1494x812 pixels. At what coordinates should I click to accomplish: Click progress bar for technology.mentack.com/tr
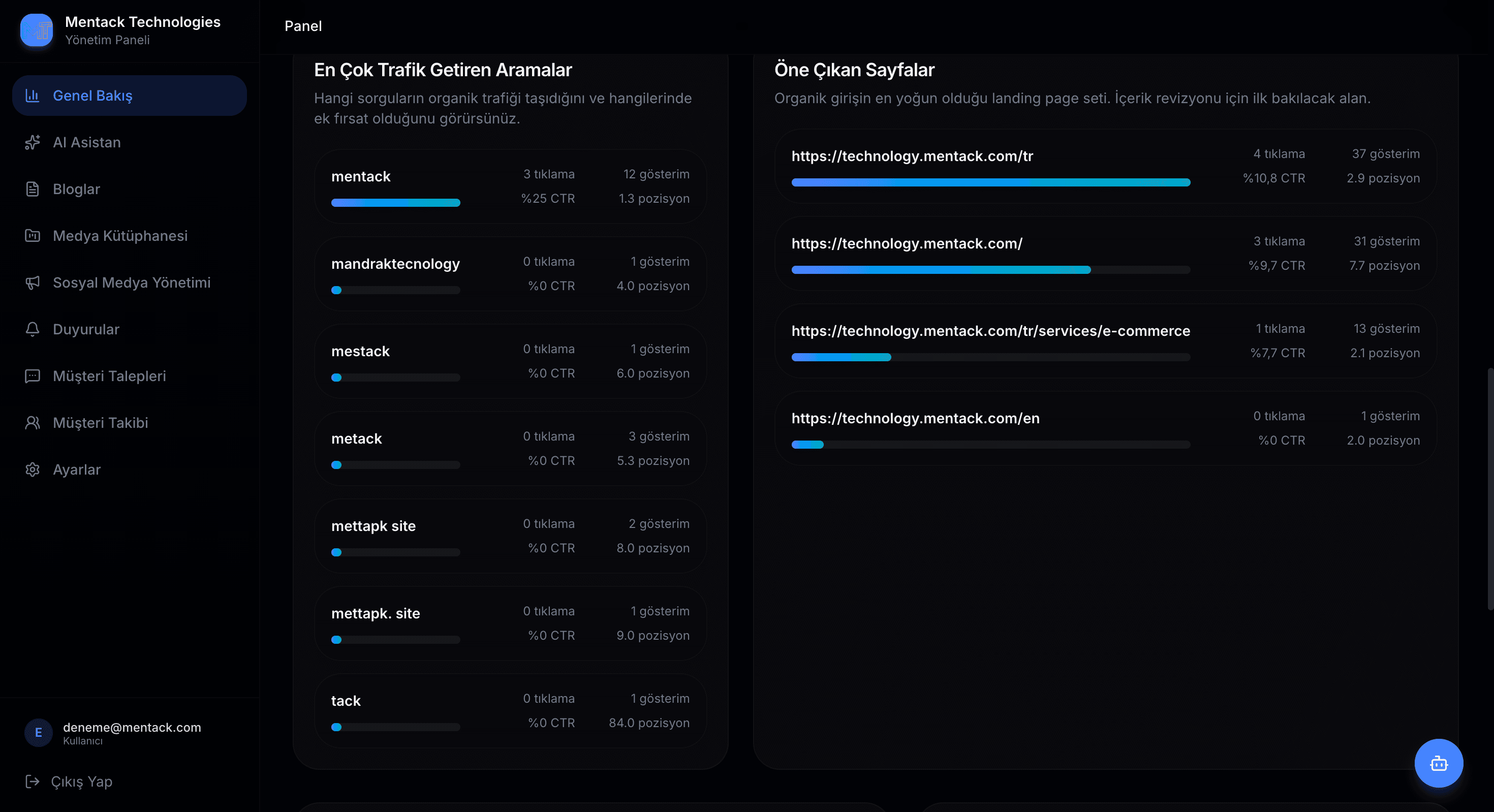990,183
